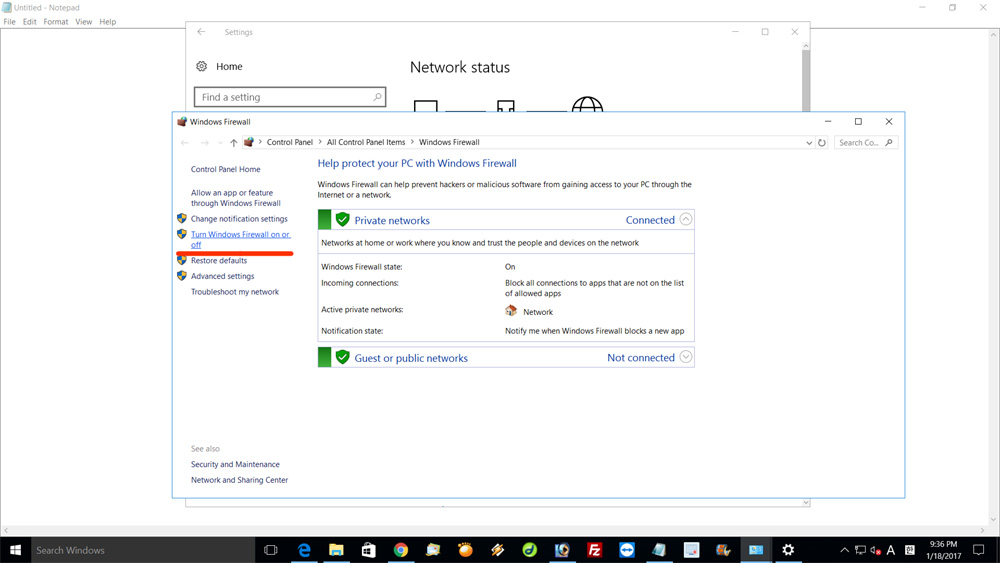Viewport: 1000px width, 563px height.
Task: Open Action Center notifications icon
Action: [978, 550]
